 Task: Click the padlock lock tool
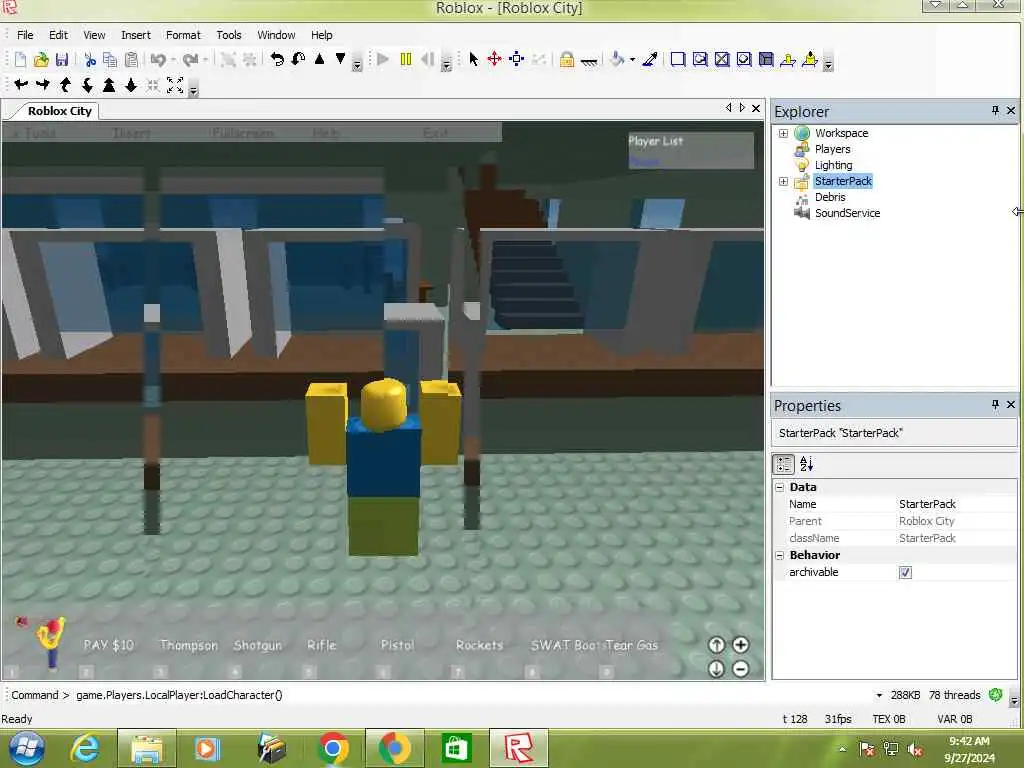567,59
